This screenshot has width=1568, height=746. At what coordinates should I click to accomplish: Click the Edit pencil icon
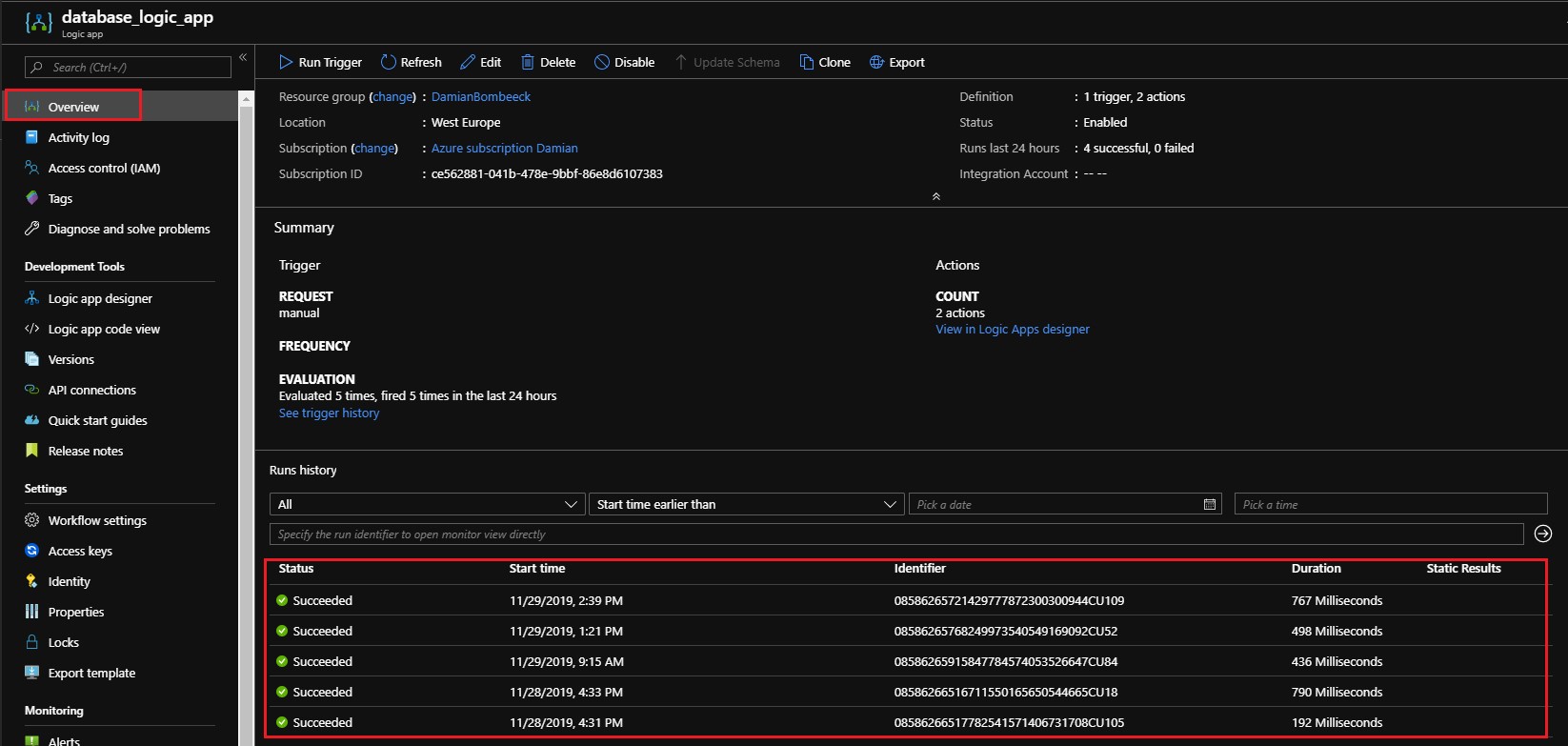tap(468, 62)
